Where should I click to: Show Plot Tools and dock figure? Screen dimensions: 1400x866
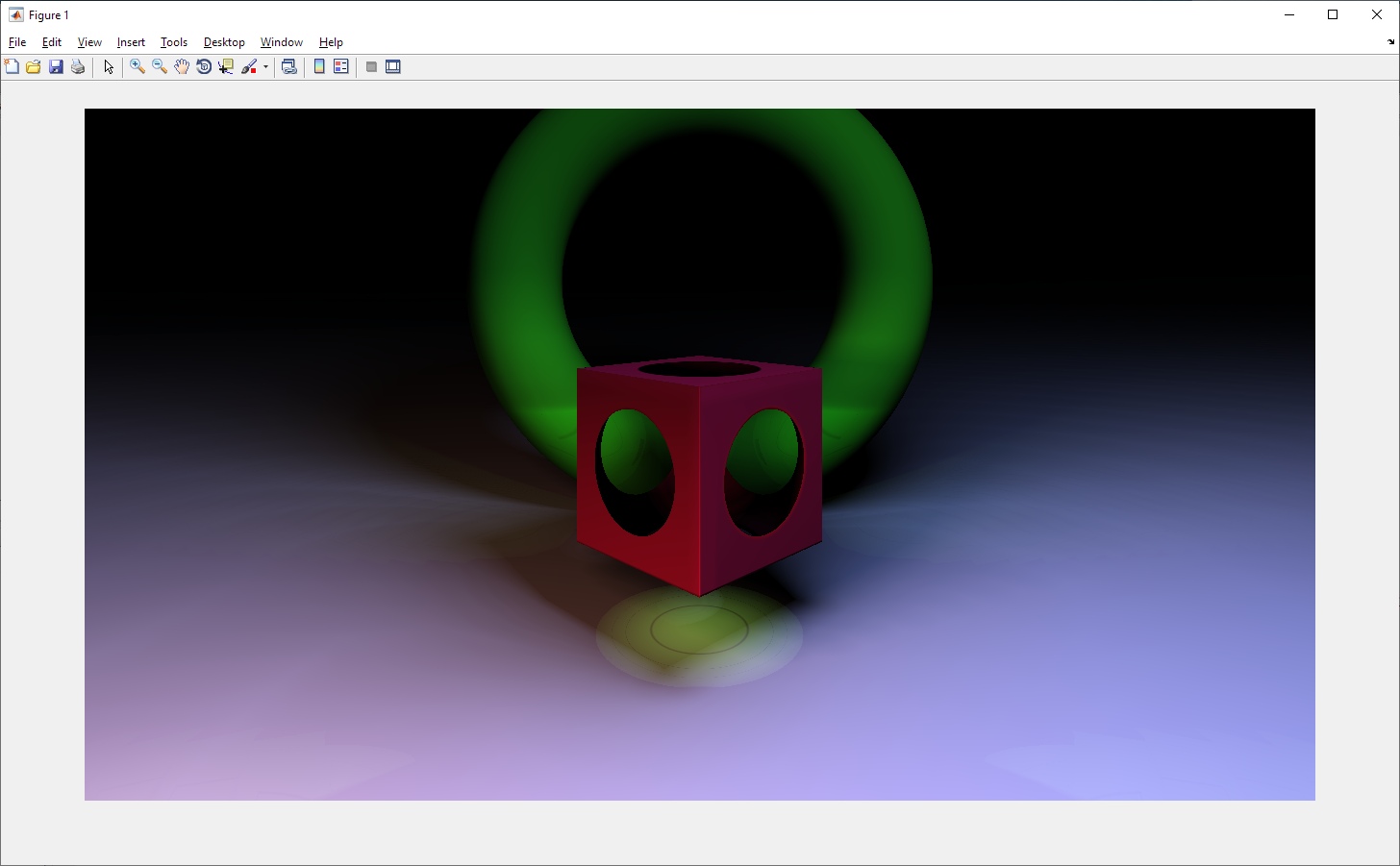pos(394,66)
